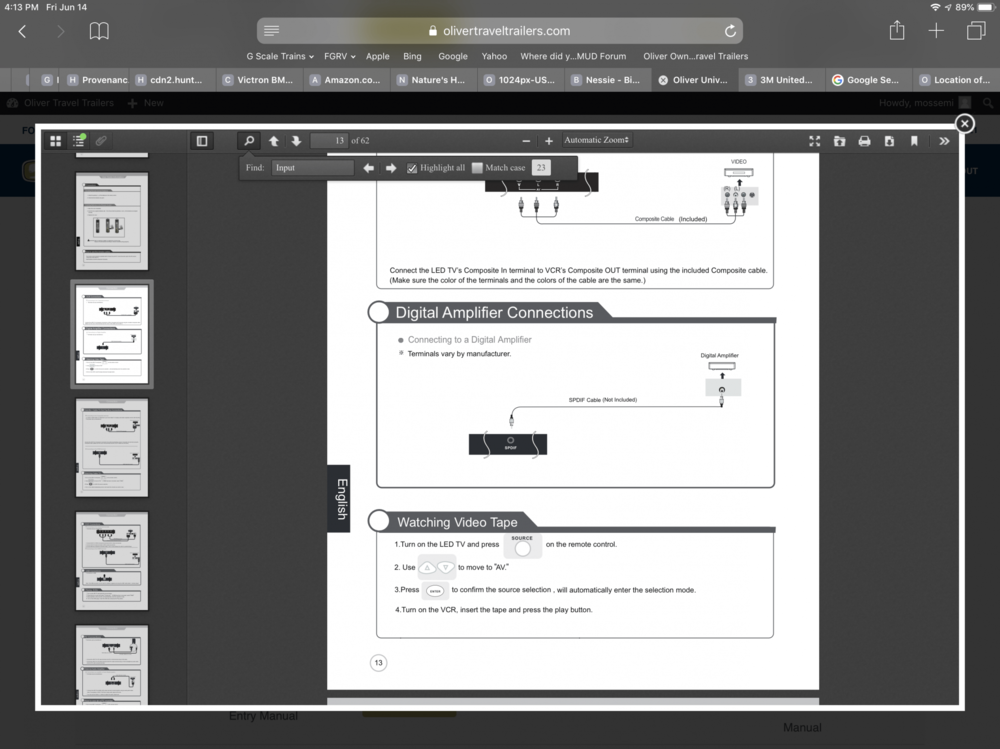Uncheck the Highlight all checkbox
The height and width of the screenshot is (749, 1000).
point(412,168)
